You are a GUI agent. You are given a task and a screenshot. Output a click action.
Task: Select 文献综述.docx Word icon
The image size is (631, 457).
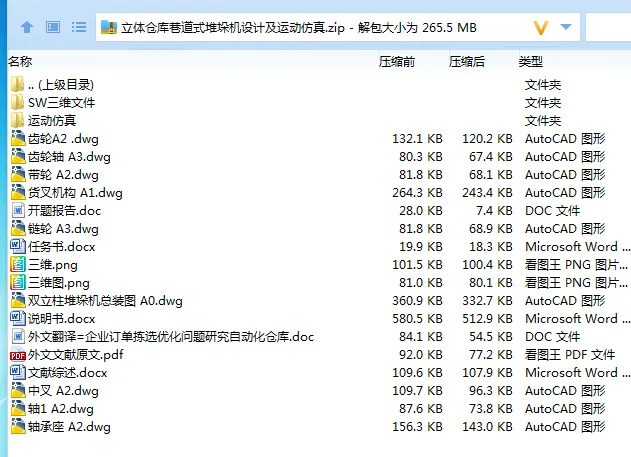(x=18, y=372)
